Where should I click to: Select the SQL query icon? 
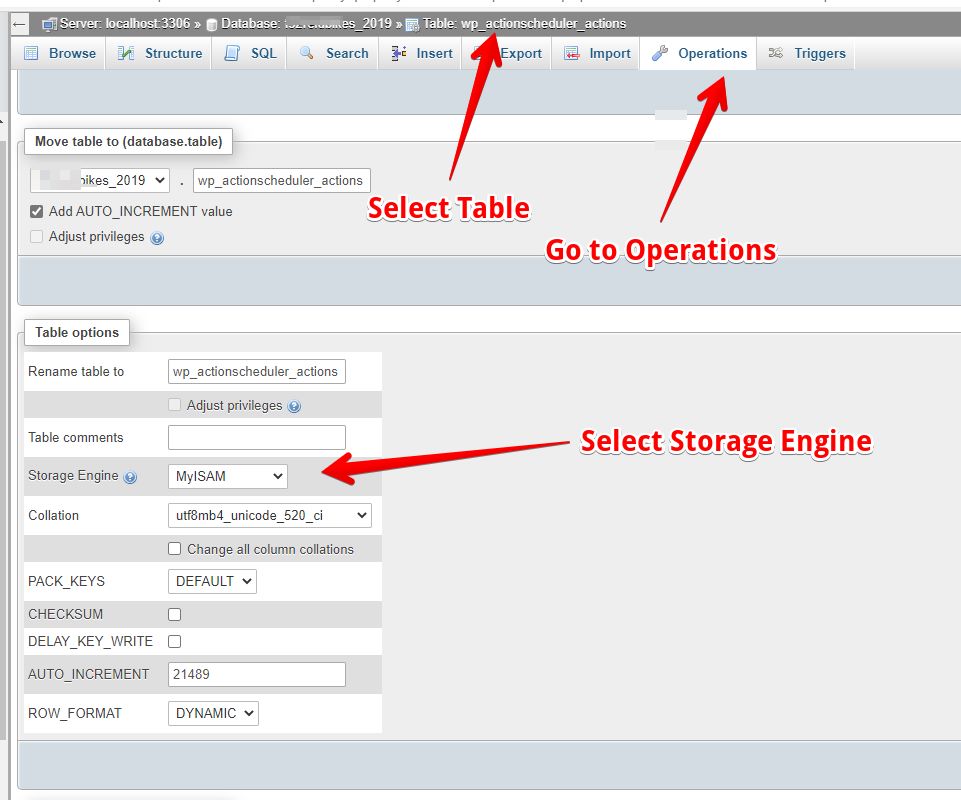coord(231,53)
